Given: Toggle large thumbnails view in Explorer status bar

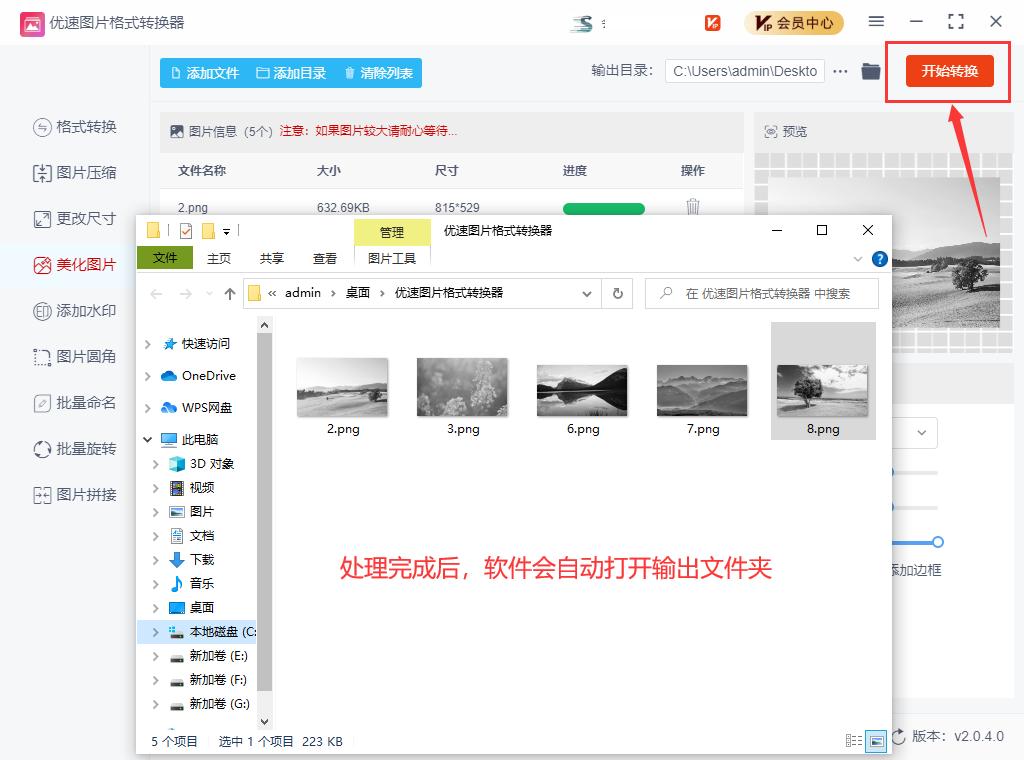Looking at the screenshot, I should point(877,740).
